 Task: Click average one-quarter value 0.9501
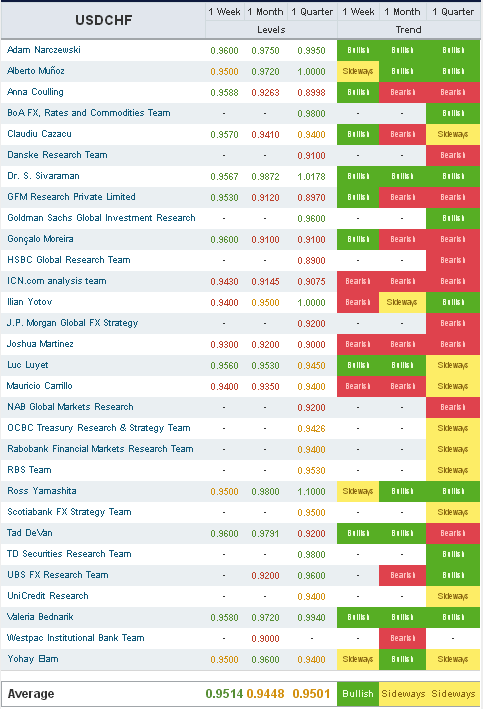pos(311,694)
